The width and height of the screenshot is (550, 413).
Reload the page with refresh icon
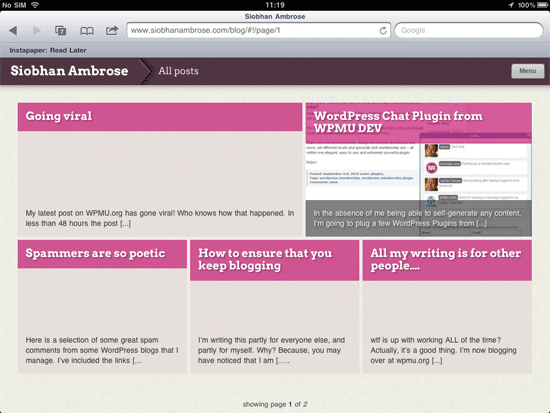383,31
